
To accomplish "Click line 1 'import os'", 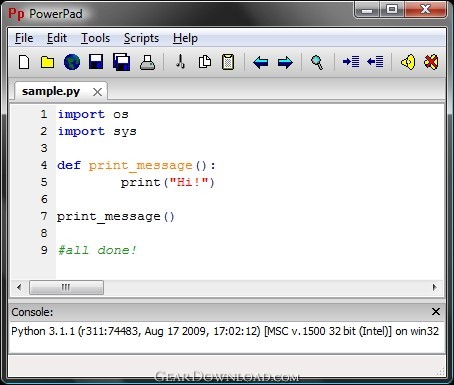I will click(93, 114).
